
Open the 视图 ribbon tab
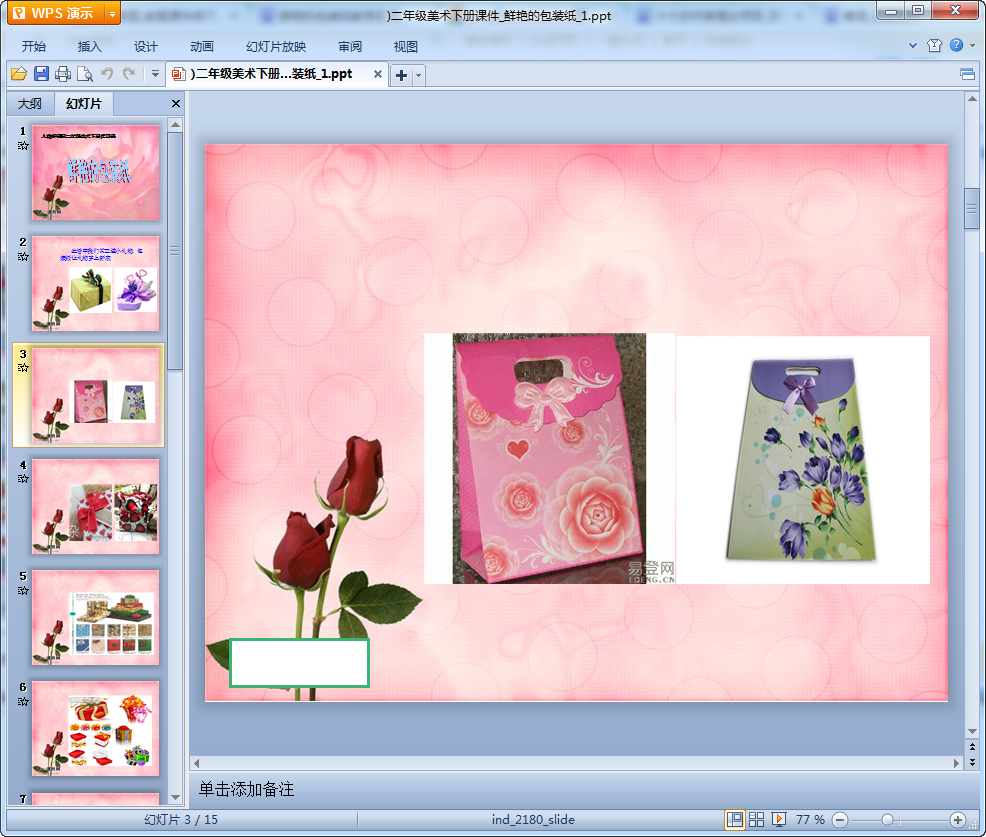coord(406,47)
